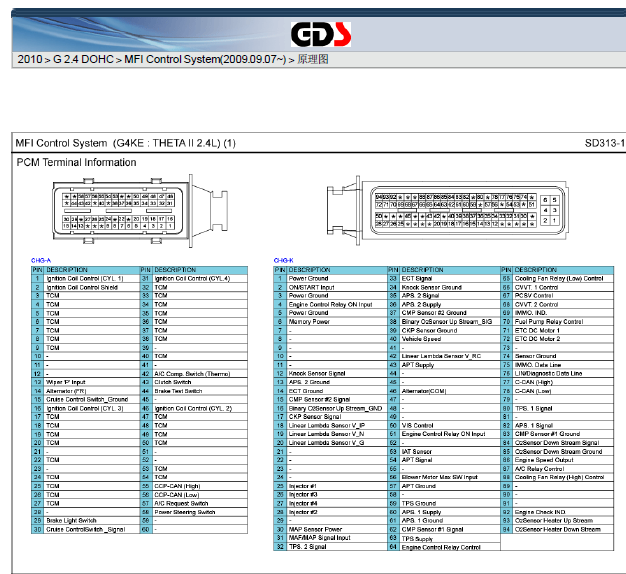Select 'ECT Signal' cell

(x=450, y=279)
